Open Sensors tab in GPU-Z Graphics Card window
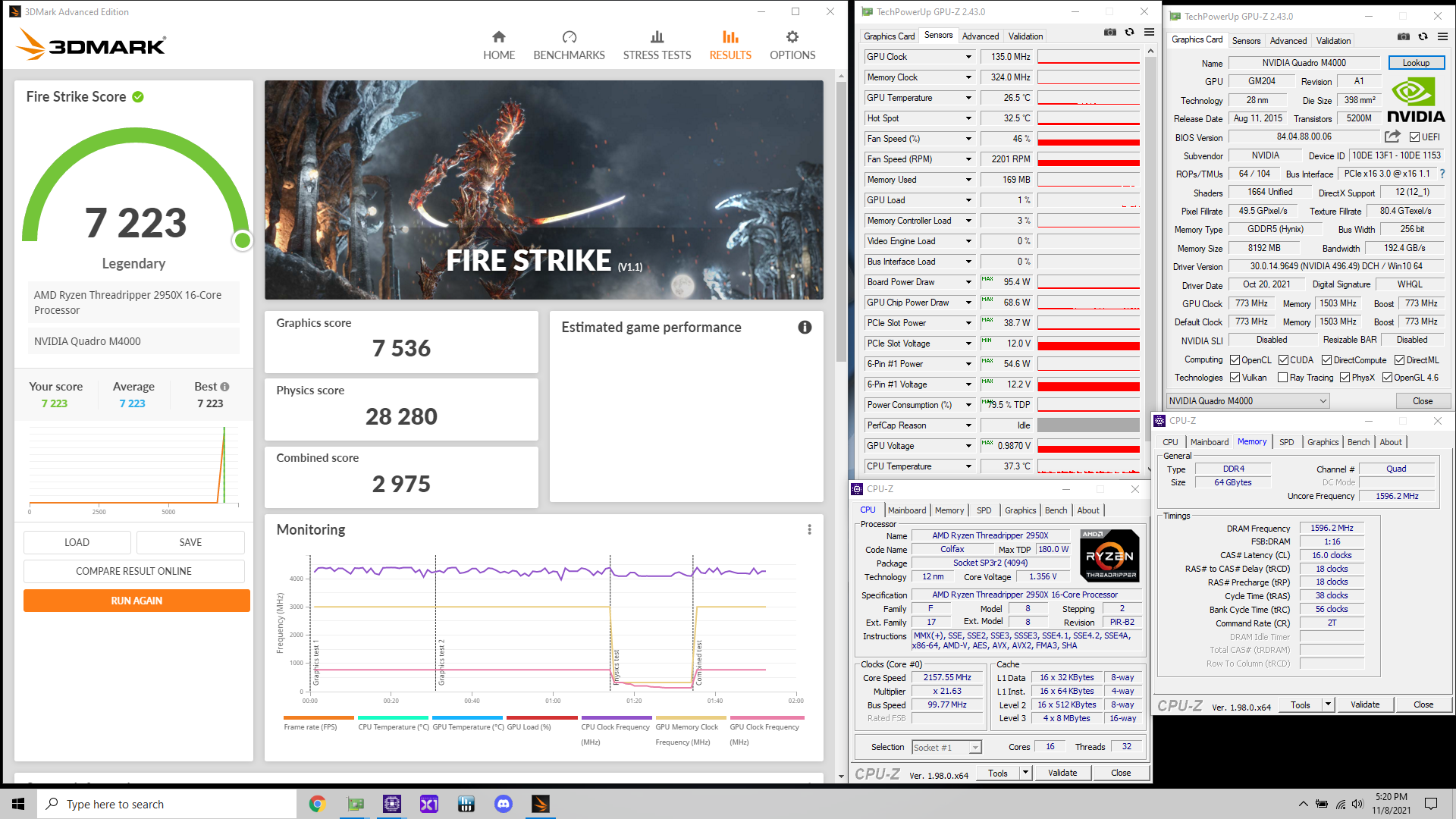The width and height of the screenshot is (1456, 819). click(1246, 41)
